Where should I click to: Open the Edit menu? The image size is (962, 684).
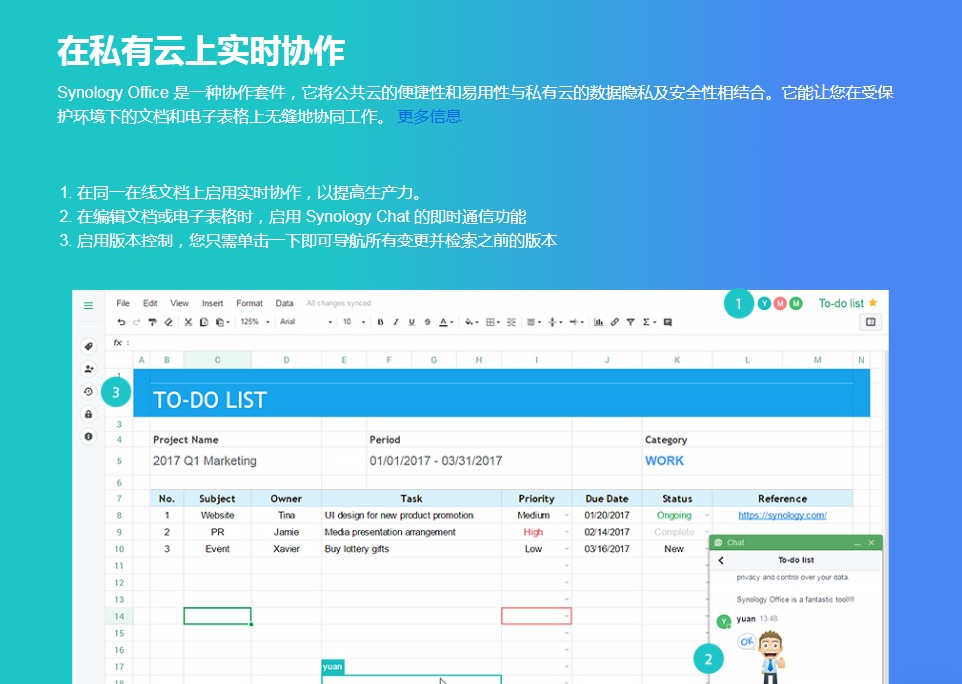pyautogui.click(x=150, y=303)
